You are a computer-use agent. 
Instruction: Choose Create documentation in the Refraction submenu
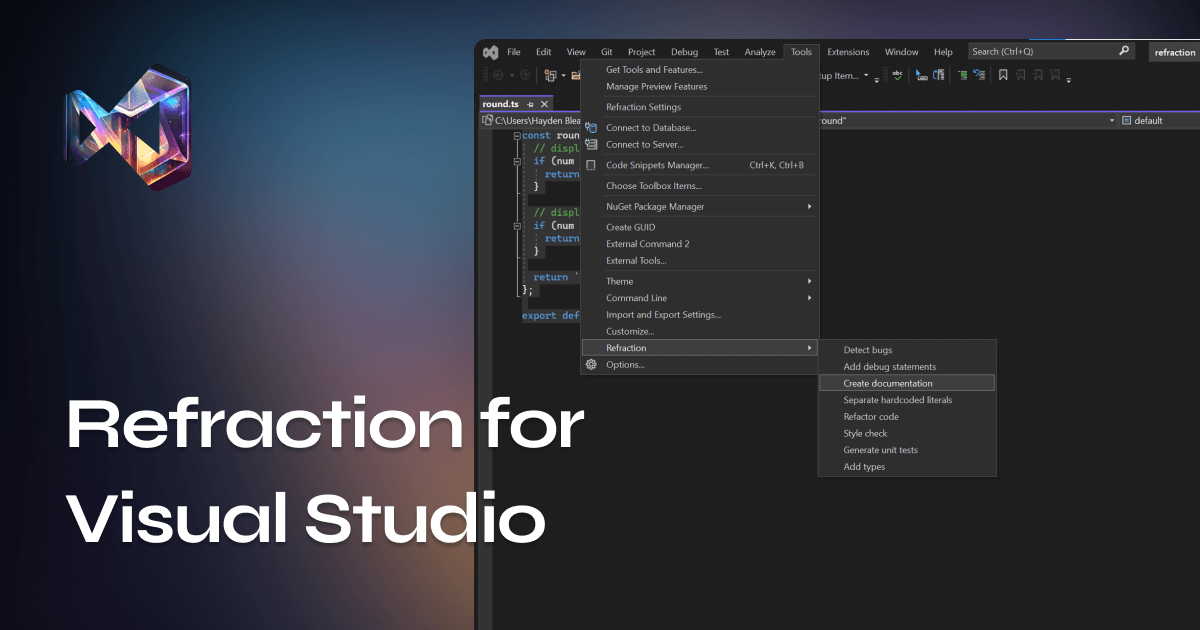tap(889, 383)
